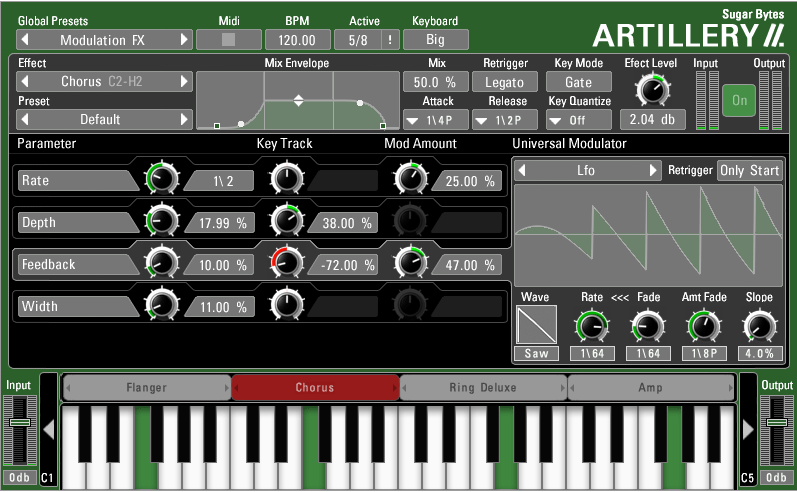Click the <<< link between Rate and Fade
Viewport: 797px width, 492px height.
pyautogui.click(x=620, y=297)
